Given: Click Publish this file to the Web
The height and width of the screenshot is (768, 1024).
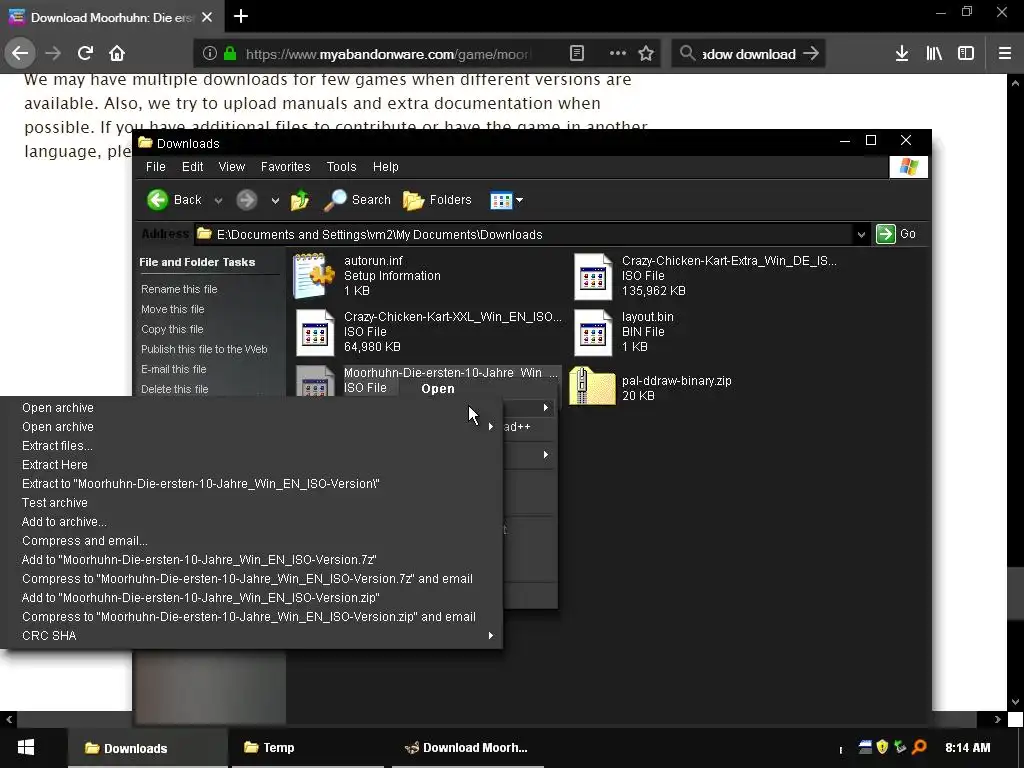Looking at the screenshot, I should pyautogui.click(x=204, y=349).
